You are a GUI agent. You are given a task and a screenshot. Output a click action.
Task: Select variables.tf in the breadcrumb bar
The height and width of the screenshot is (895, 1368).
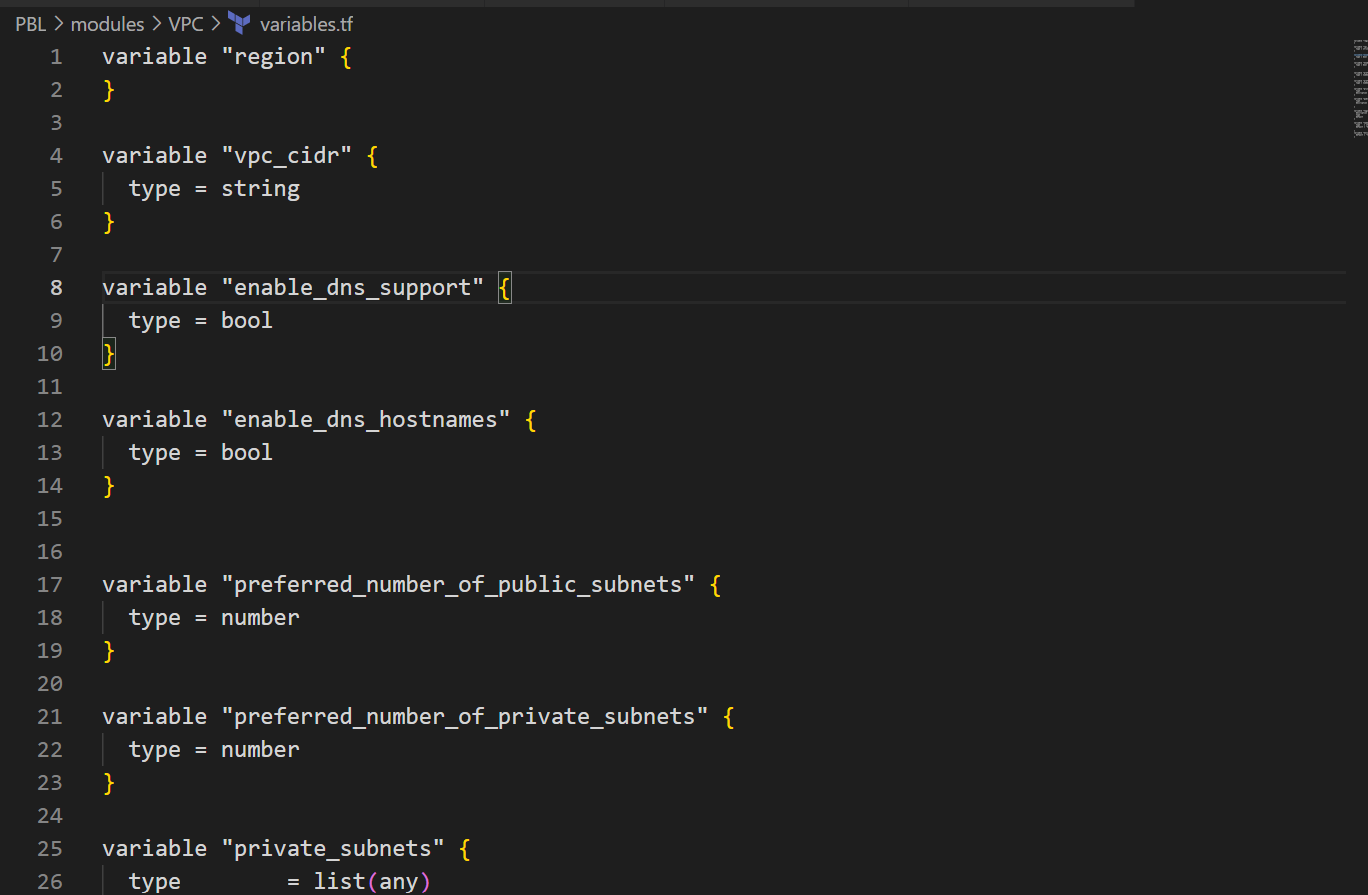coord(306,23)
